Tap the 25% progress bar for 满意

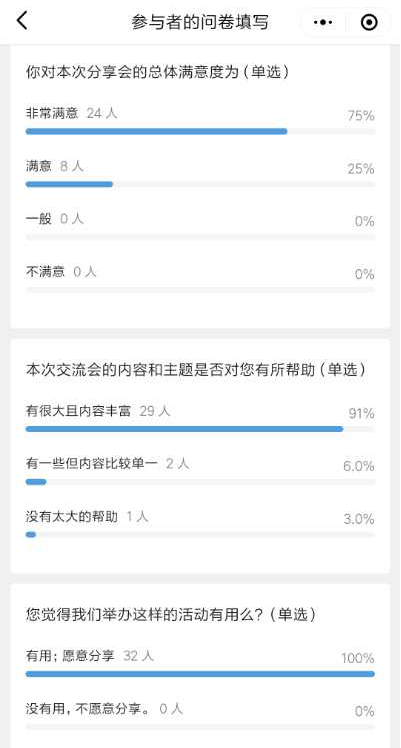(x=200, y=184)
